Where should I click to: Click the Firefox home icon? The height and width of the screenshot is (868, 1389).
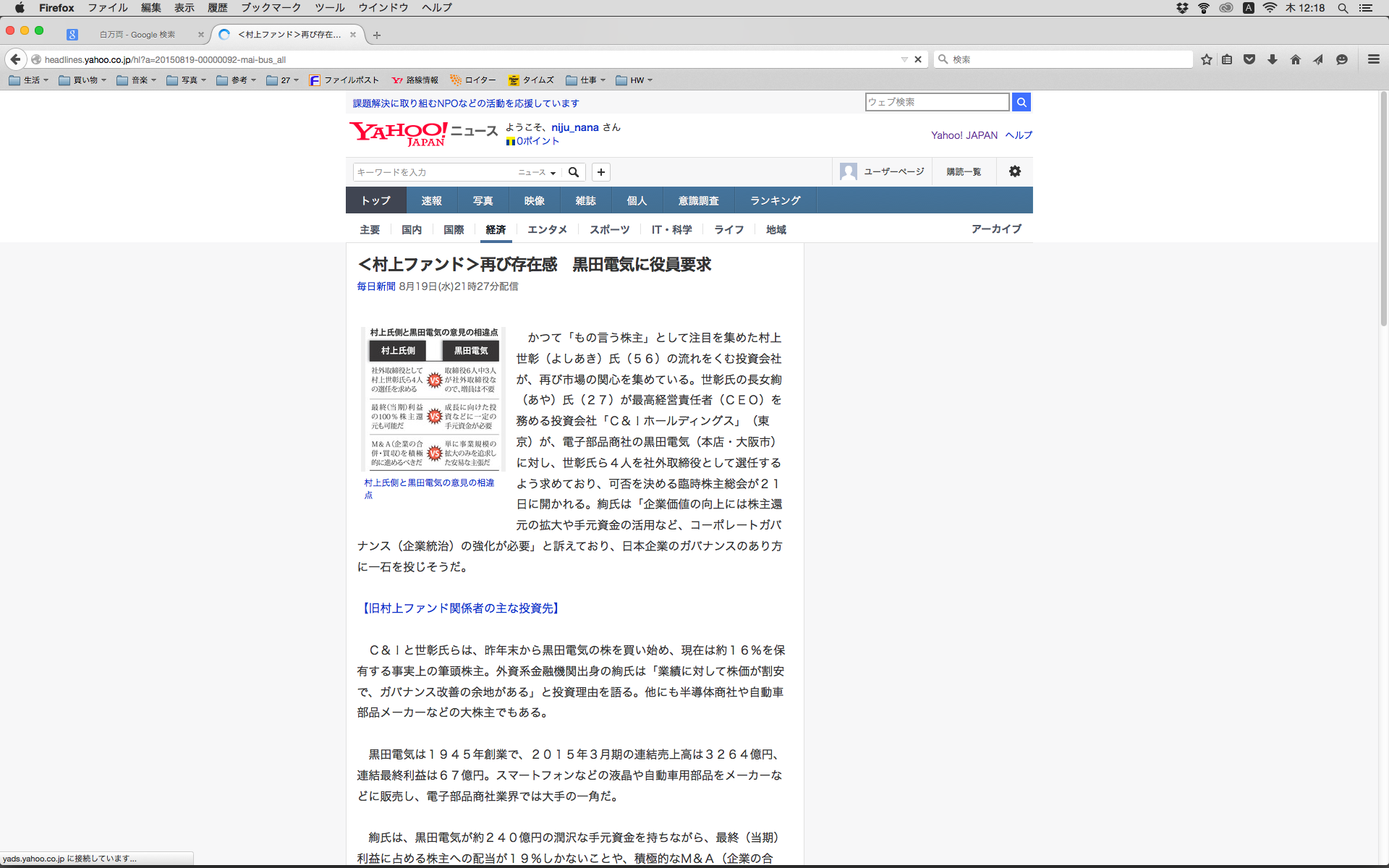click(x=1296, y=59)
